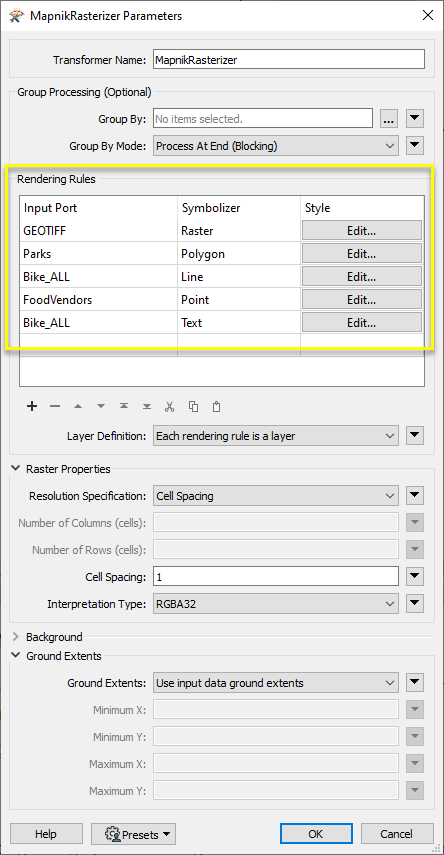Open the Presets menu

click(133, 834)
